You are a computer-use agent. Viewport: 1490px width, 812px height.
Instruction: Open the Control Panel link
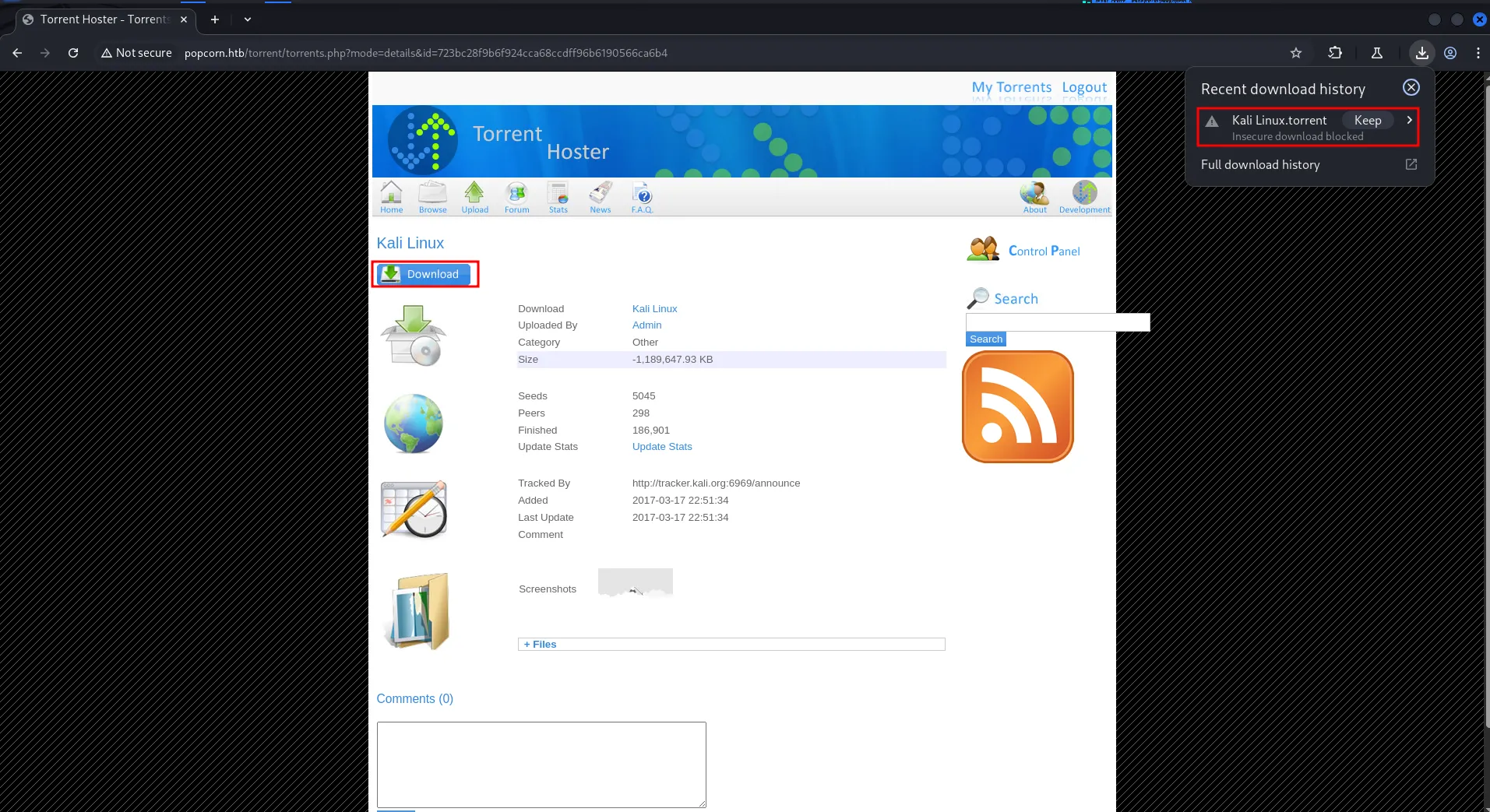[1044, 251]
